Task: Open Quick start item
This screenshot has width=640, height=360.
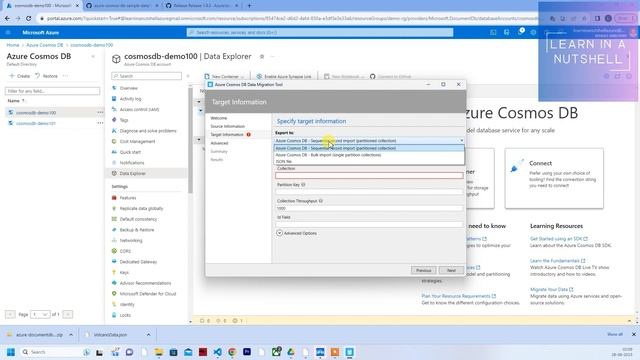Action: 130,152
